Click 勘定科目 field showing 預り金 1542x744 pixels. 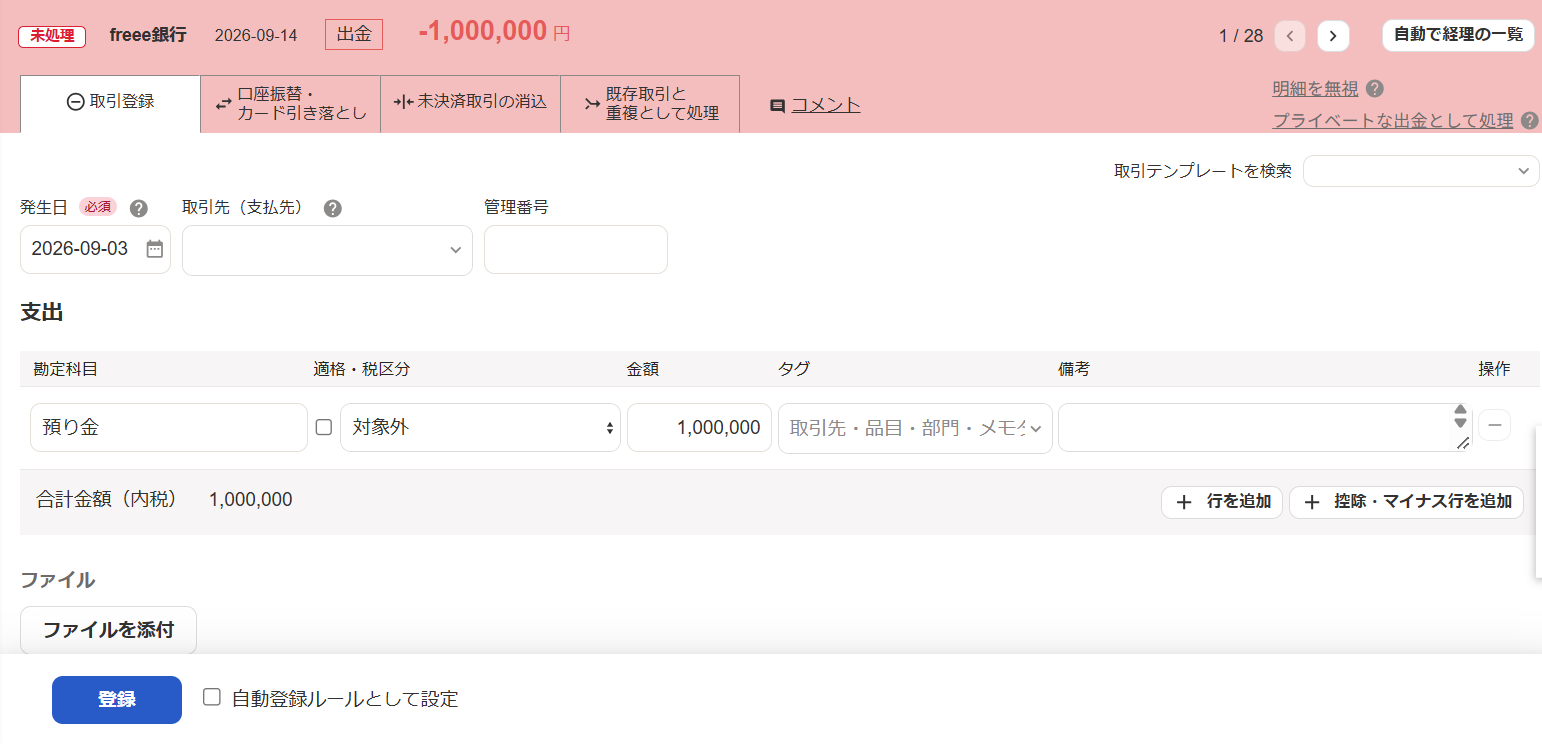169,428
